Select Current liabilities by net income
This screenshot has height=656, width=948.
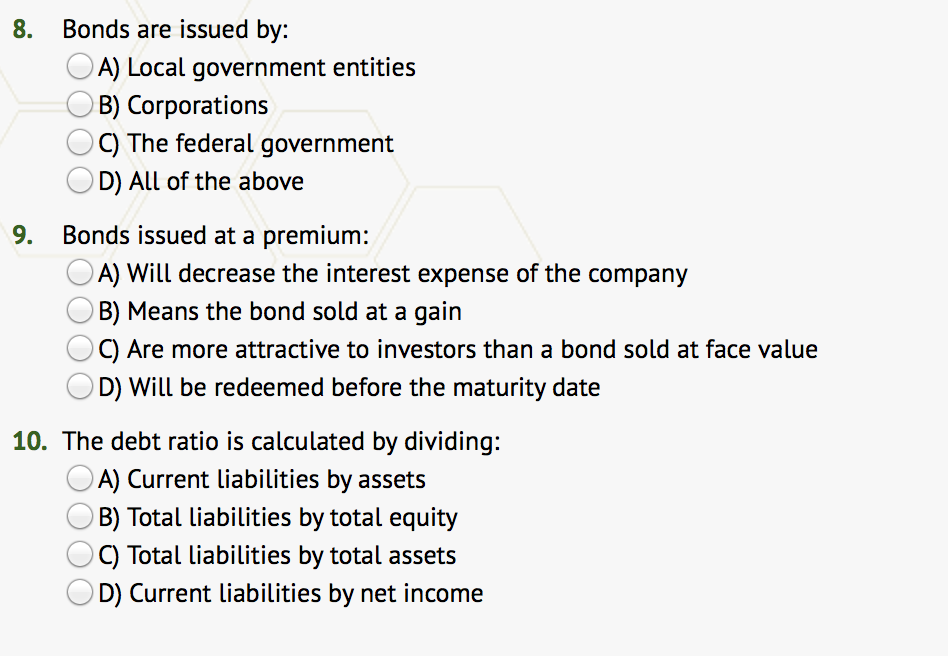(x=80, y=593)
